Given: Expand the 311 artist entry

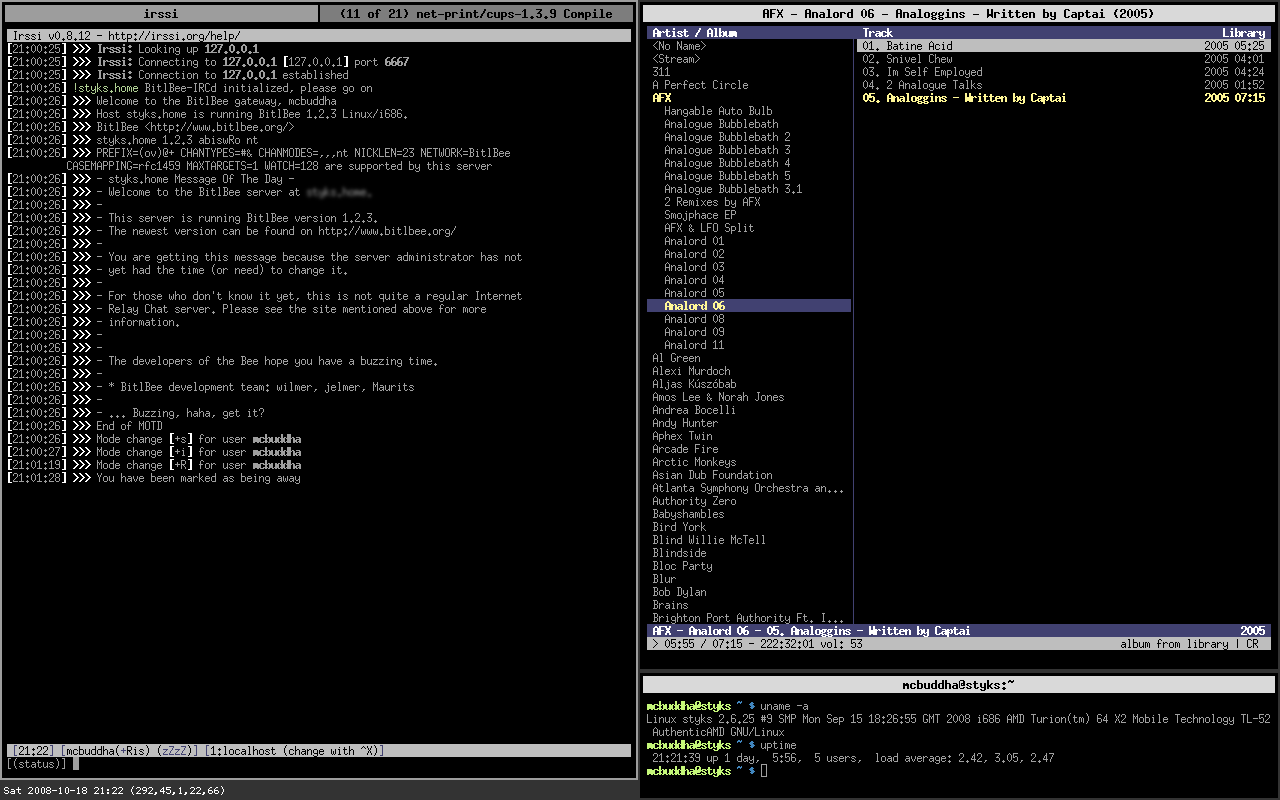Looking at the screenshot, I should (x=661, y=72).
